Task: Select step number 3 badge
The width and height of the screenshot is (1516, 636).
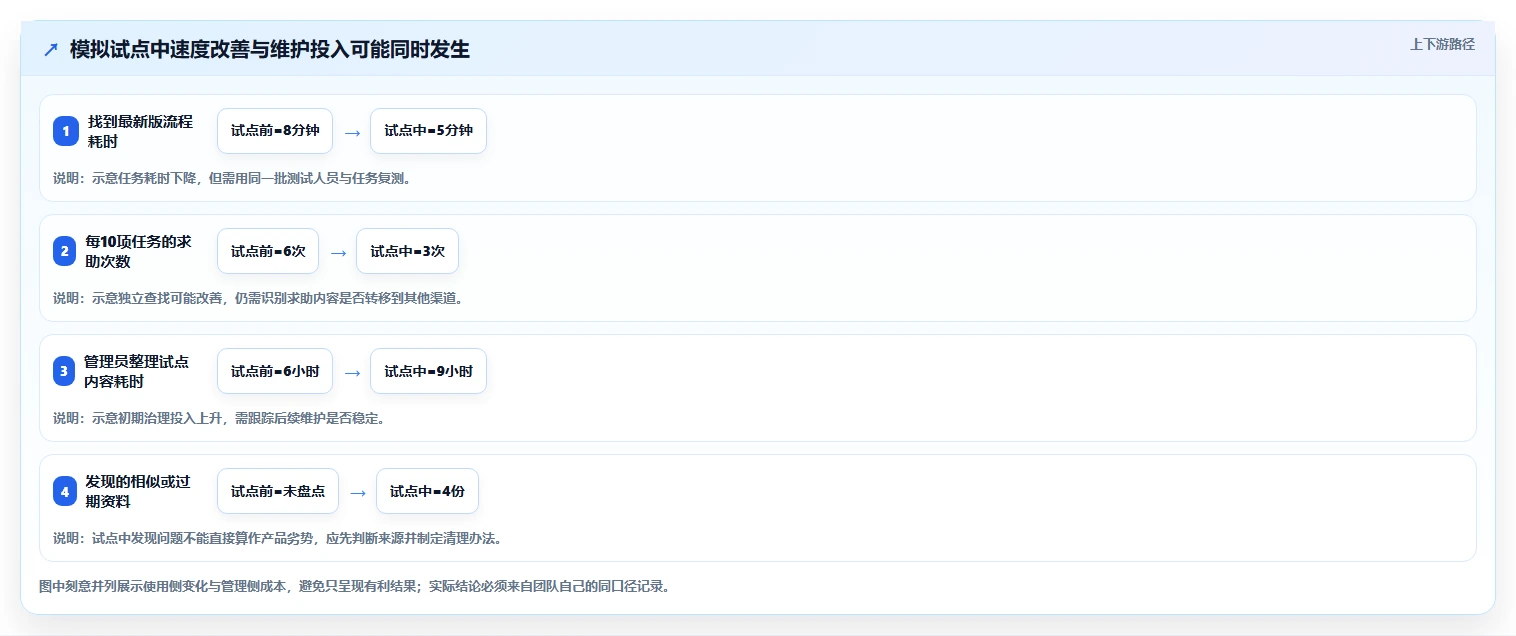Action: (65, 371)
